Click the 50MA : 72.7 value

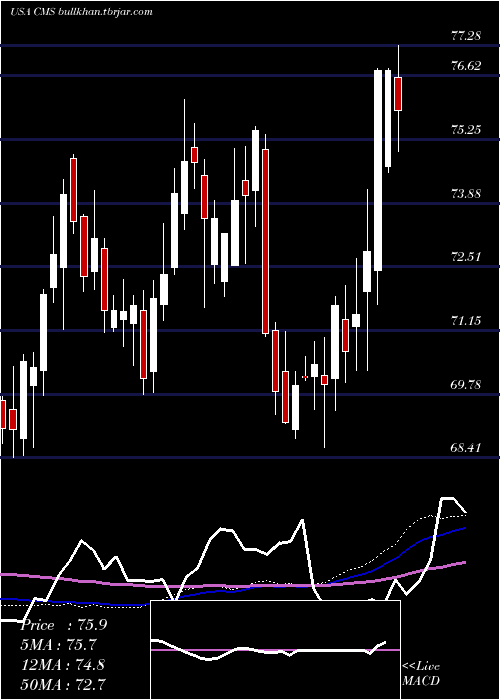coord(63,684)
